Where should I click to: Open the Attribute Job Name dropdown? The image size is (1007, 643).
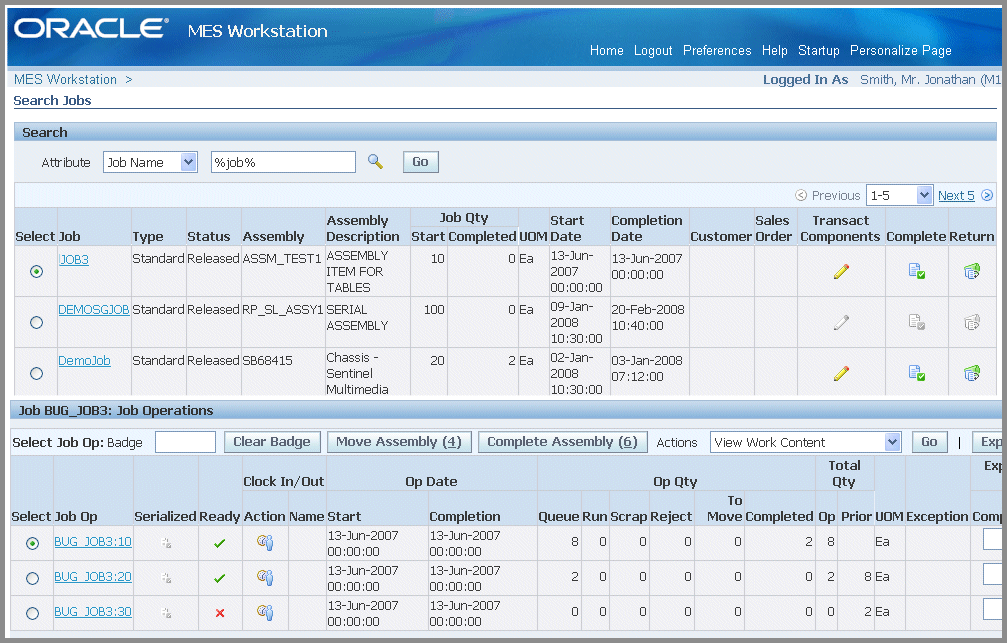point(150,162)
